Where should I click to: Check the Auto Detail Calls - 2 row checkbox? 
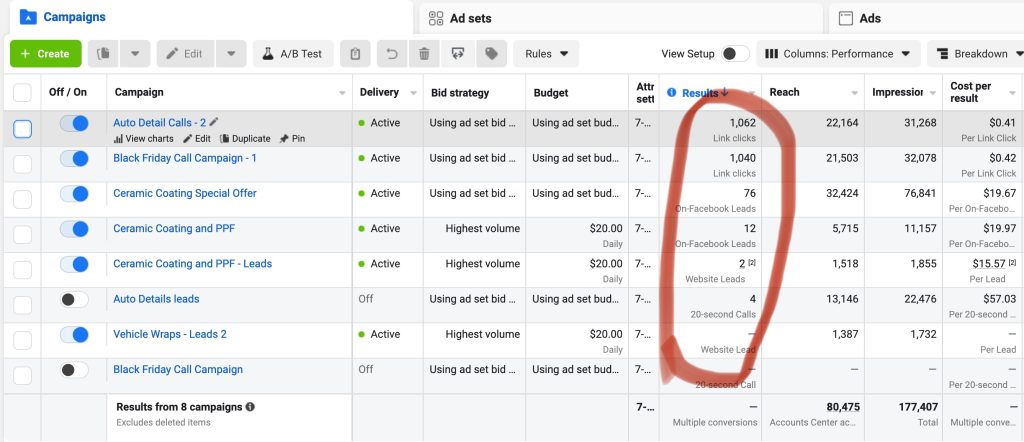(22, 128)
